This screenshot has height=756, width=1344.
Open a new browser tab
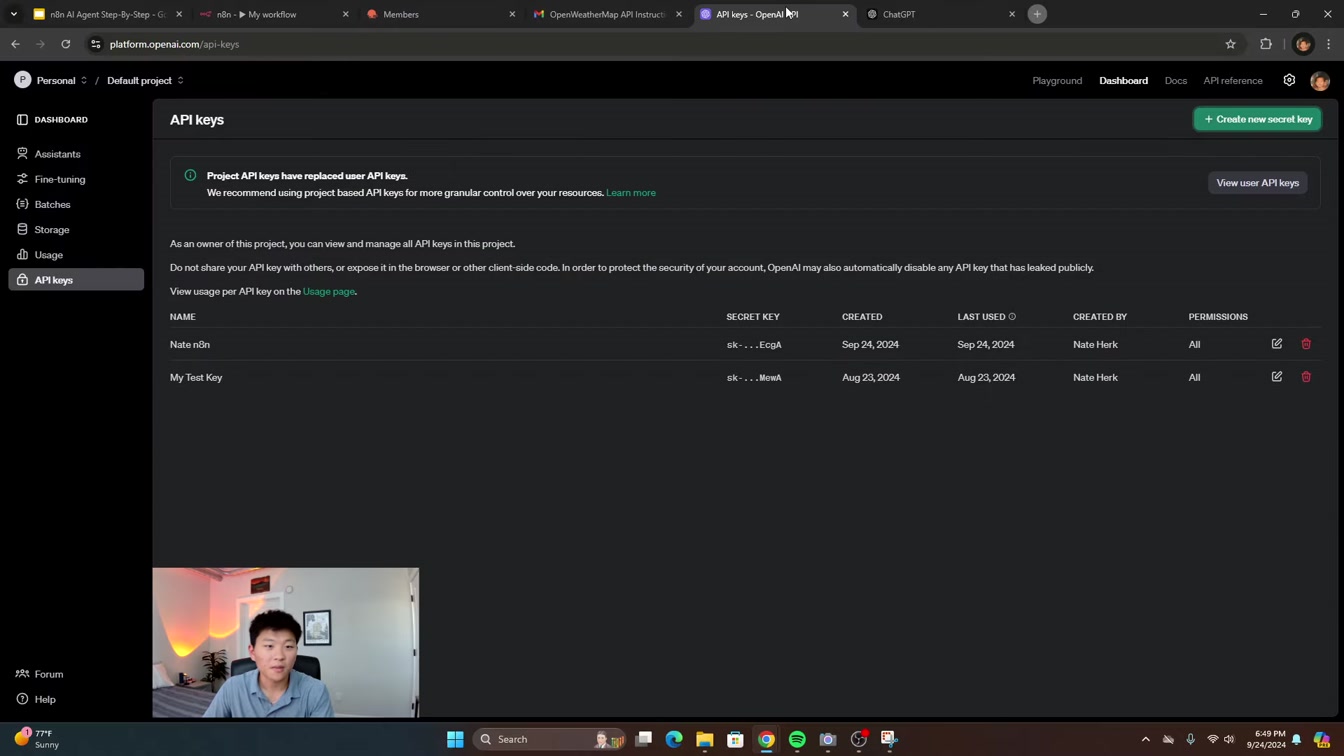click(x=1037, y=14)
